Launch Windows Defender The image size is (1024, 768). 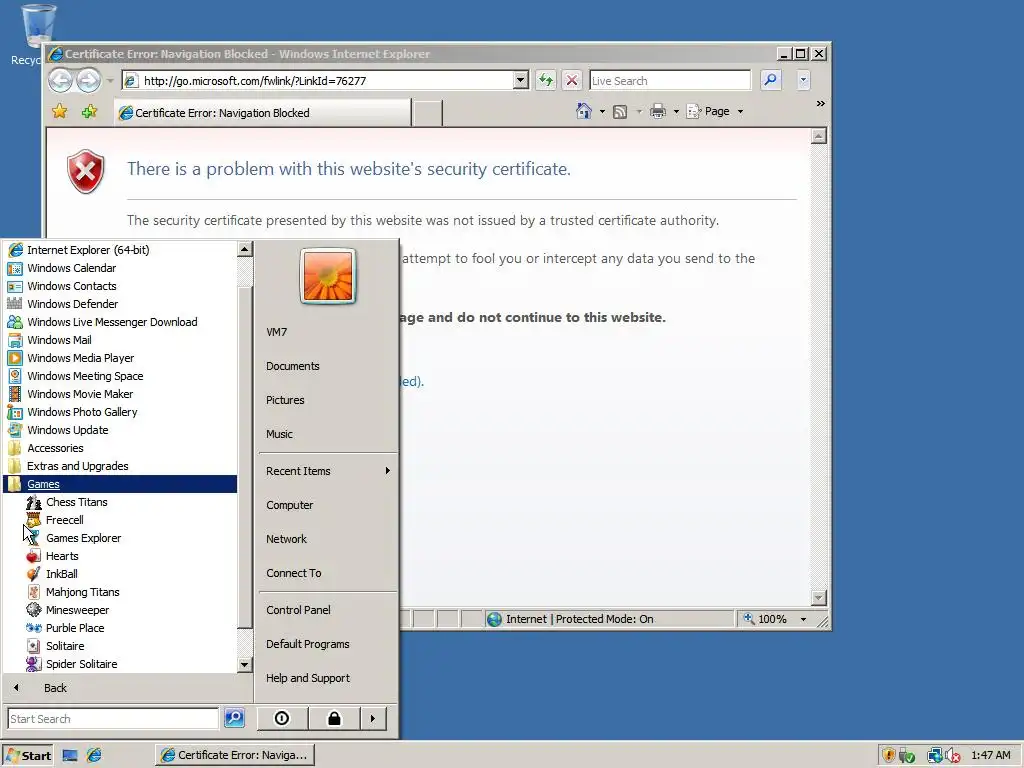click(72, 304)
